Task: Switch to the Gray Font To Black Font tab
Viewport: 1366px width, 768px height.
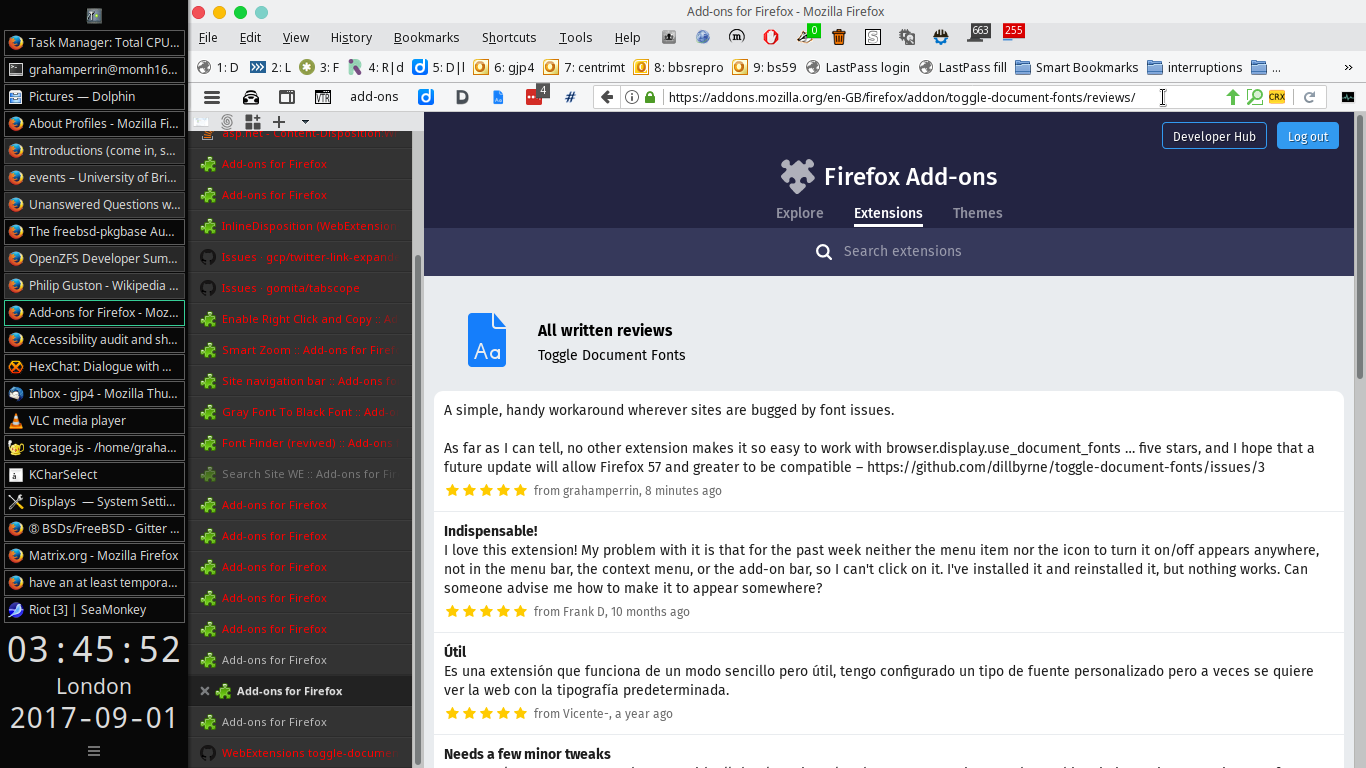Action: coord(301,412)
